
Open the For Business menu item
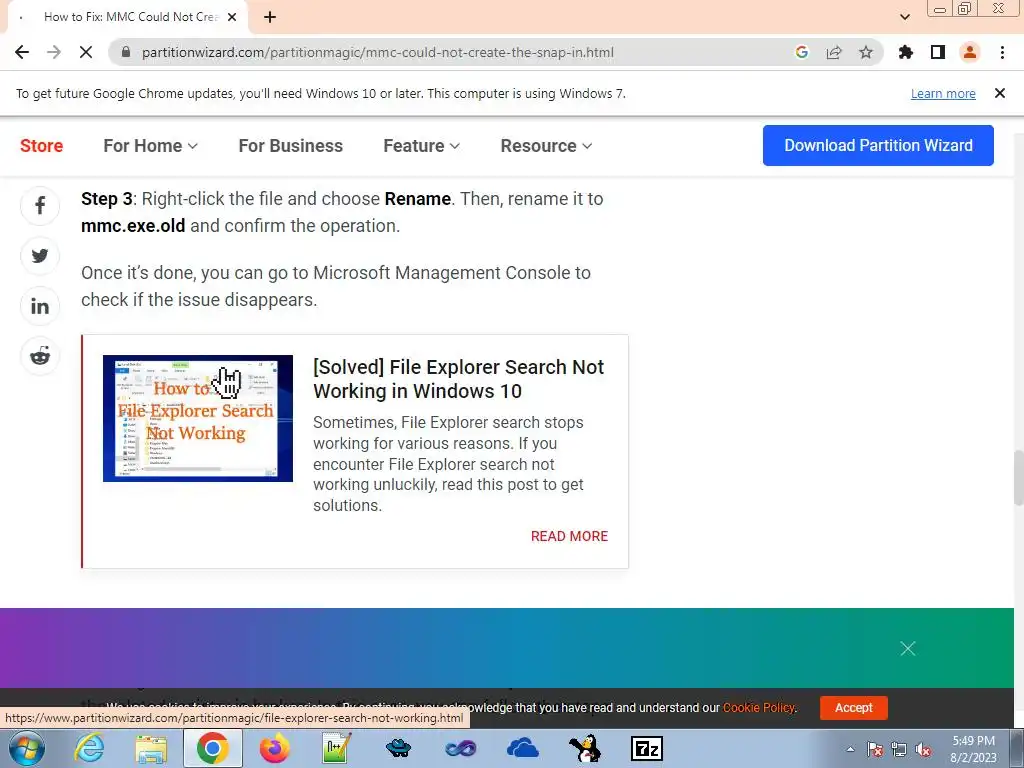coord(291,146)
